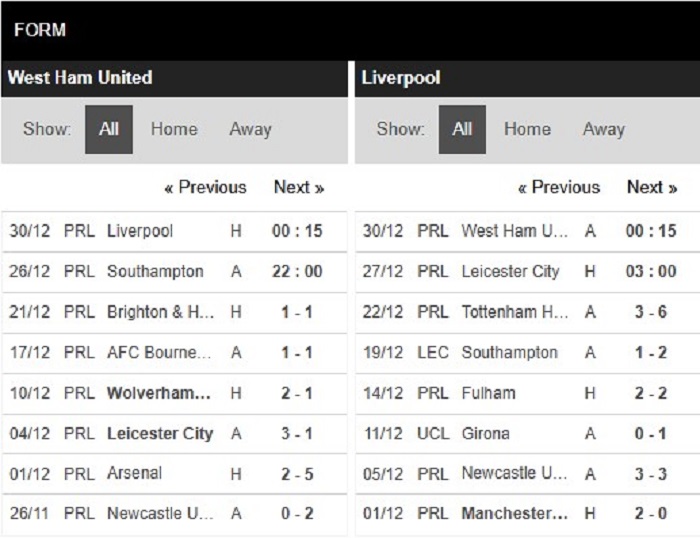Open West Ham's 26/12 Southampton fixture

(x=174, y=271)
